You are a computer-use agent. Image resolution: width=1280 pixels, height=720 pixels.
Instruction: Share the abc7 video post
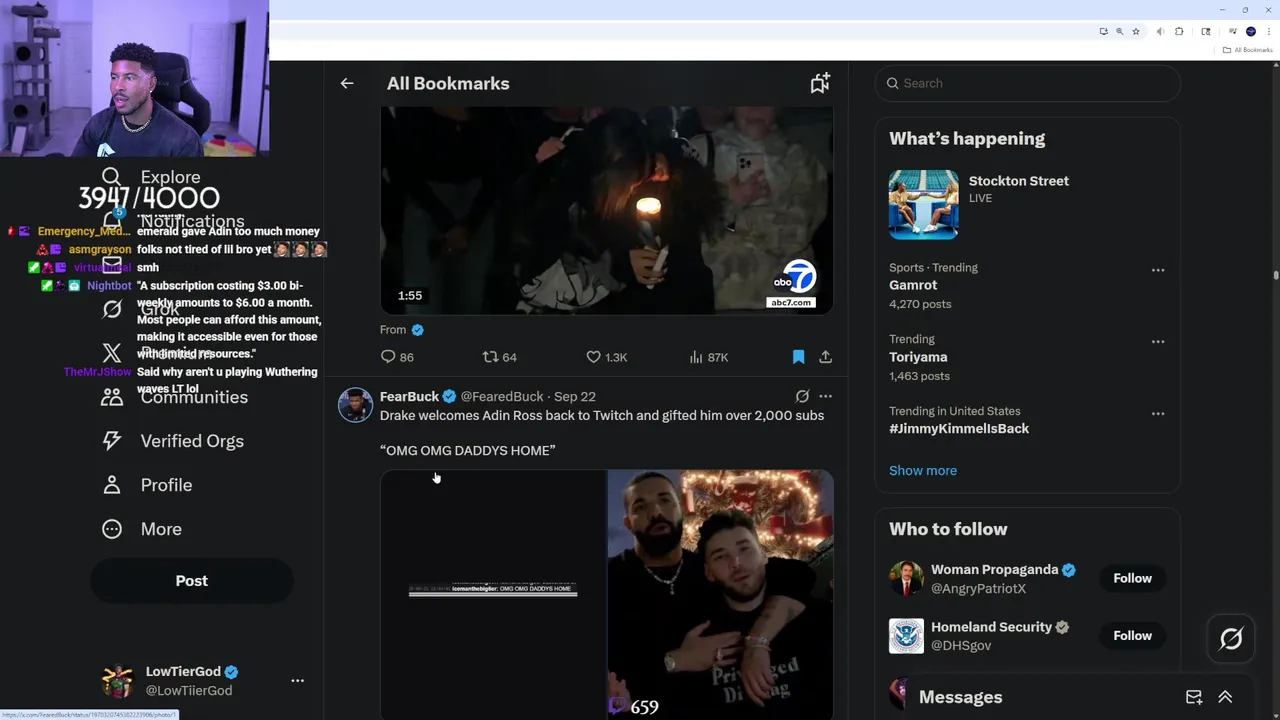(x=825, y=357)
